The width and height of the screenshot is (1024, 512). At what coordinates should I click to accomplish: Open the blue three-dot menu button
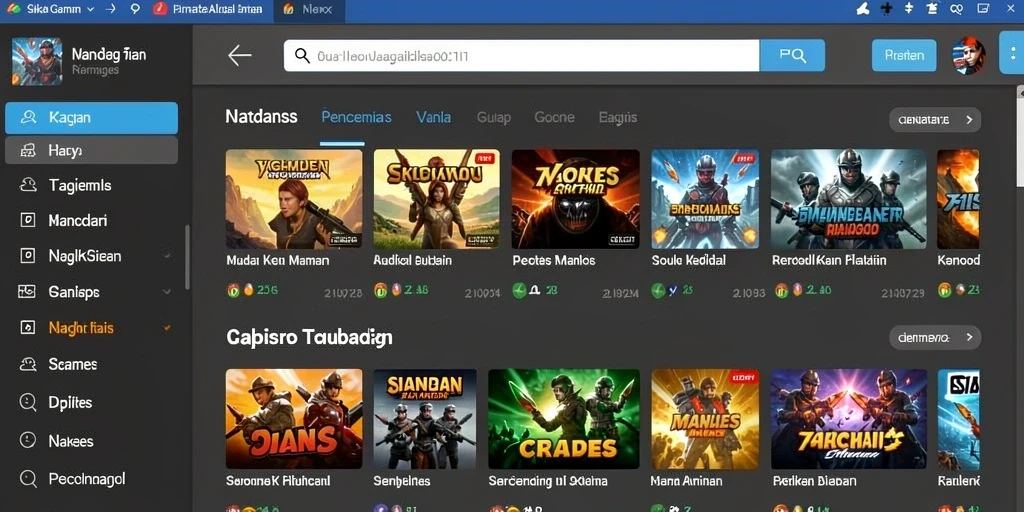pyautogui.click(x=1012, y=52)
